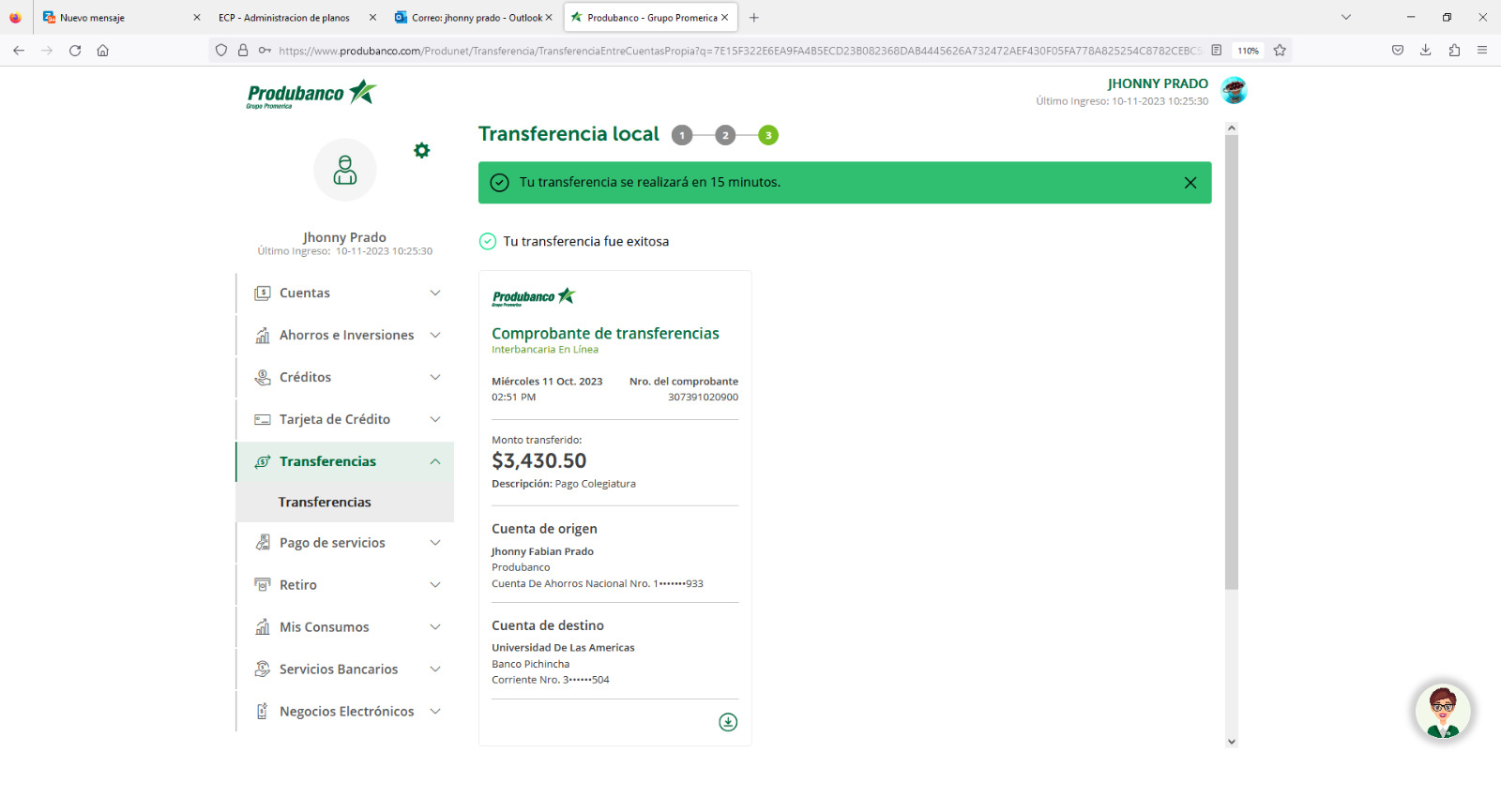
Task: Expand the Ahorros e Inversiones section
Action: (345, 335)
